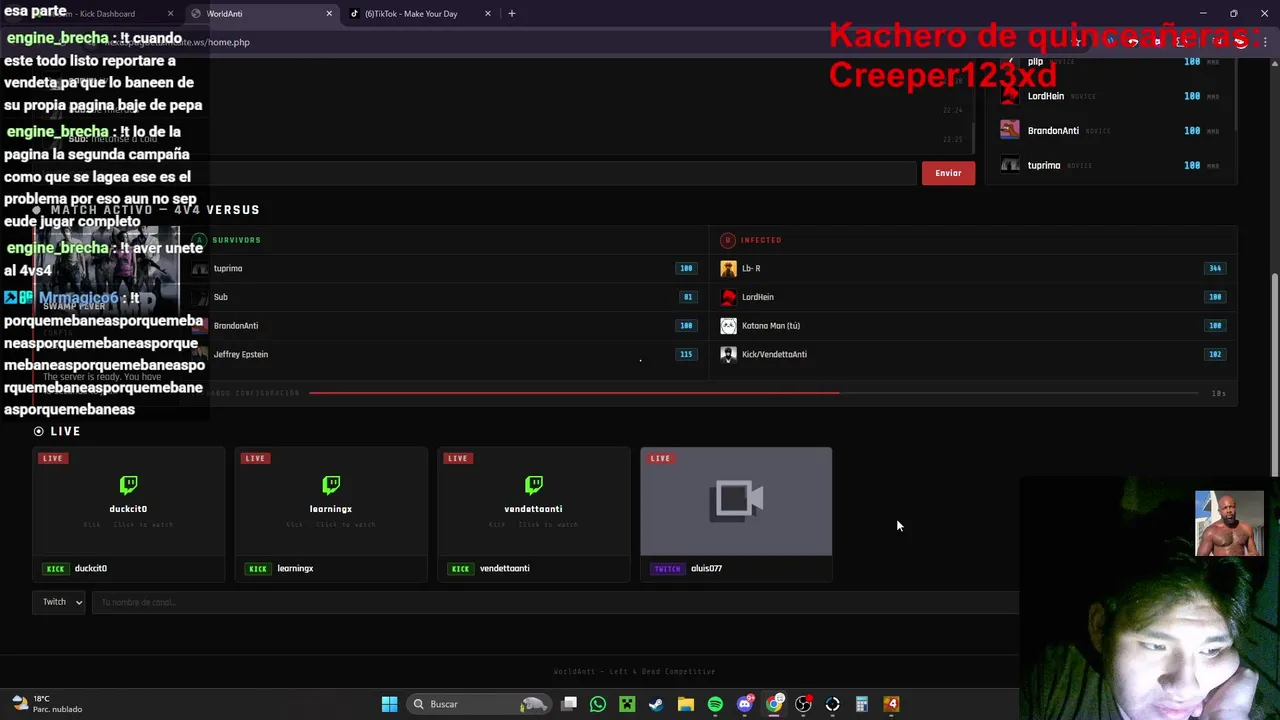Open Calculator from taskbar
The image size is (1280, 720).
pyautogui.click(x=862, y=704)
